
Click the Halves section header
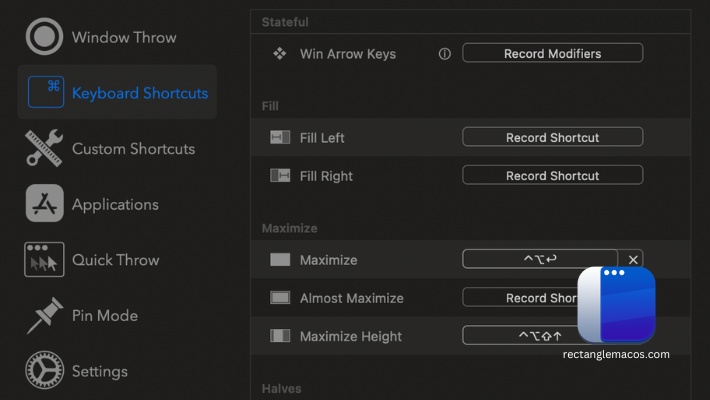pyautogui.click(x=282, y=388)
